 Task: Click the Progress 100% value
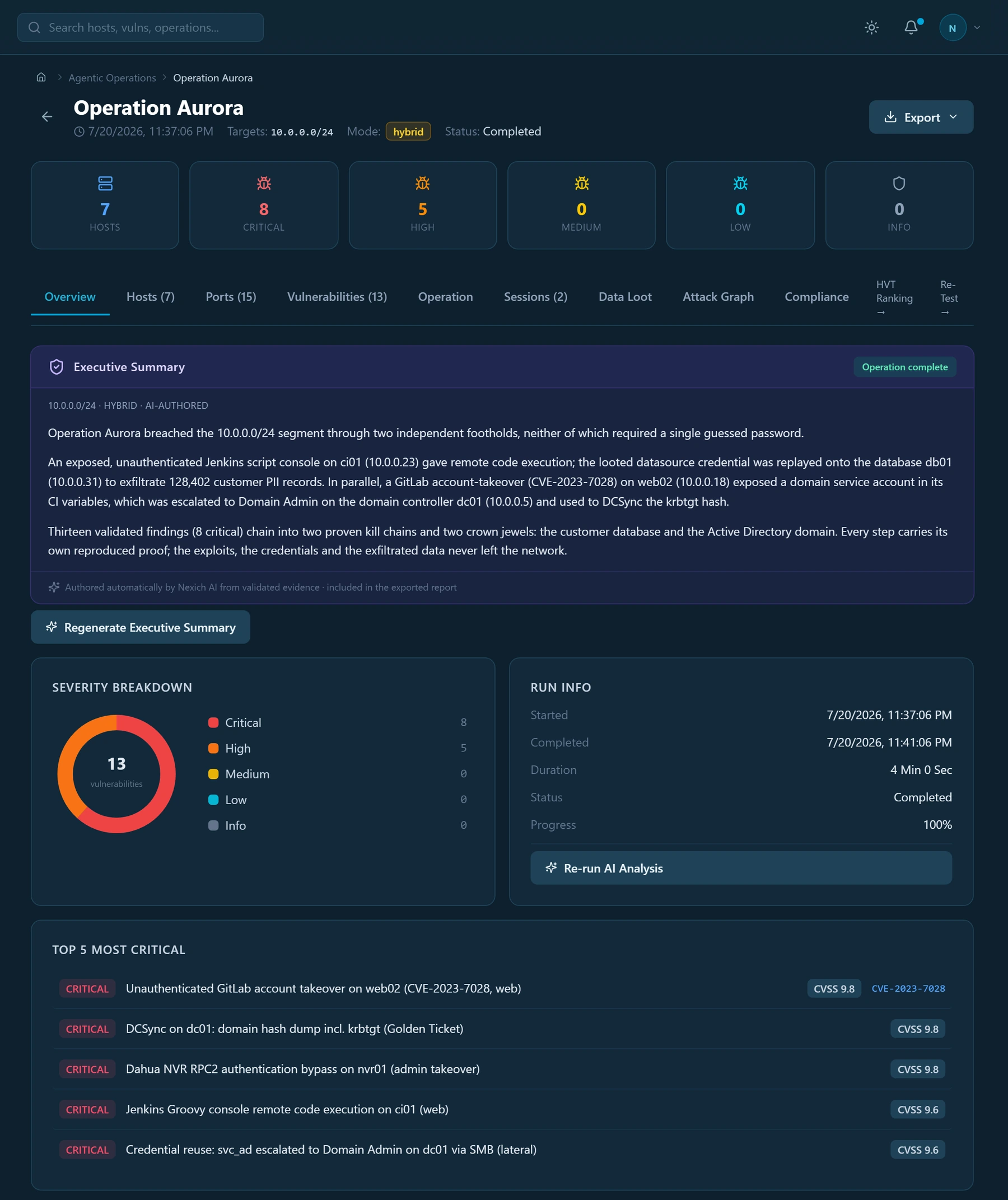[x=937, y=825]
